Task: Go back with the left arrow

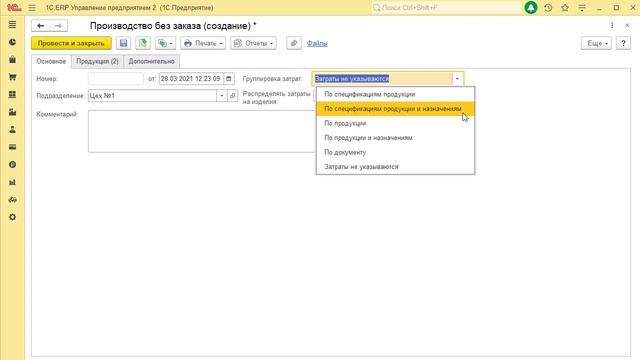Action: click(x=40, y=26)
